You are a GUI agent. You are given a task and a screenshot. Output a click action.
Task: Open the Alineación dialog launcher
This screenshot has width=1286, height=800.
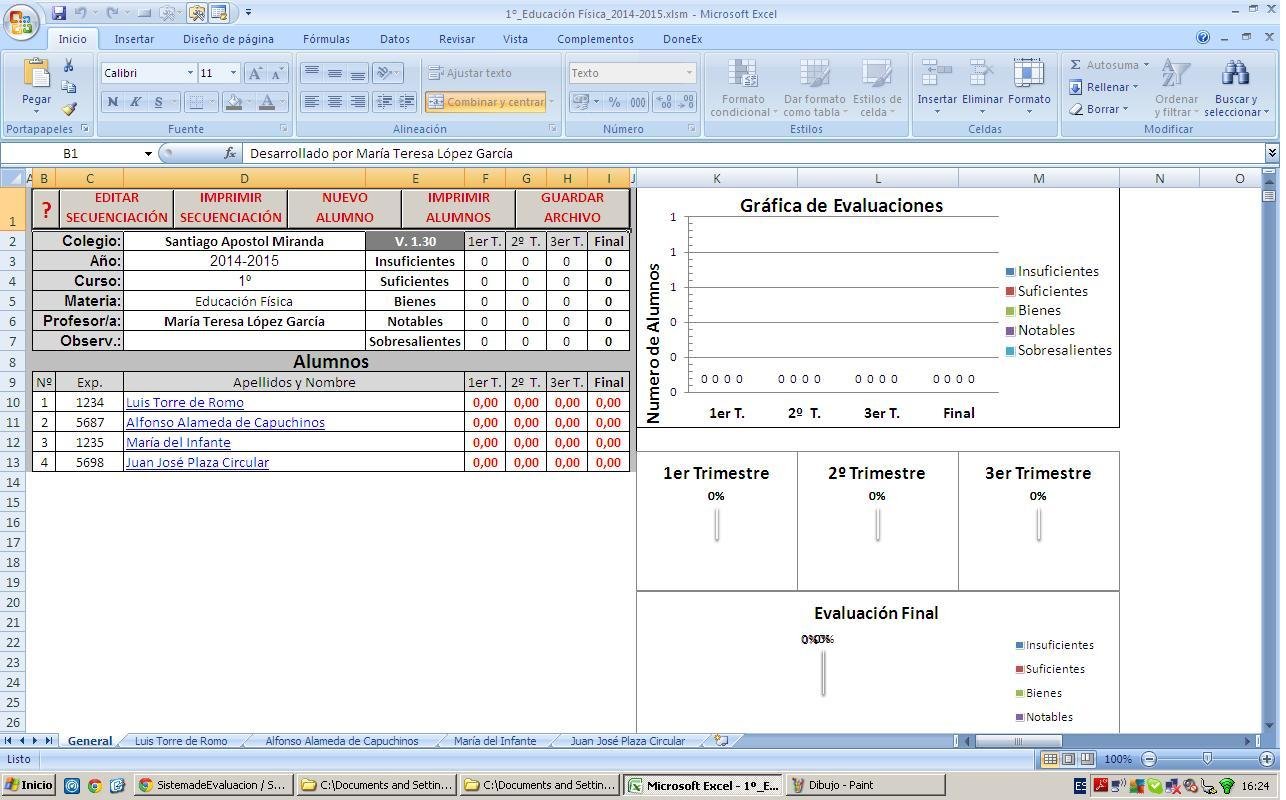553,129
